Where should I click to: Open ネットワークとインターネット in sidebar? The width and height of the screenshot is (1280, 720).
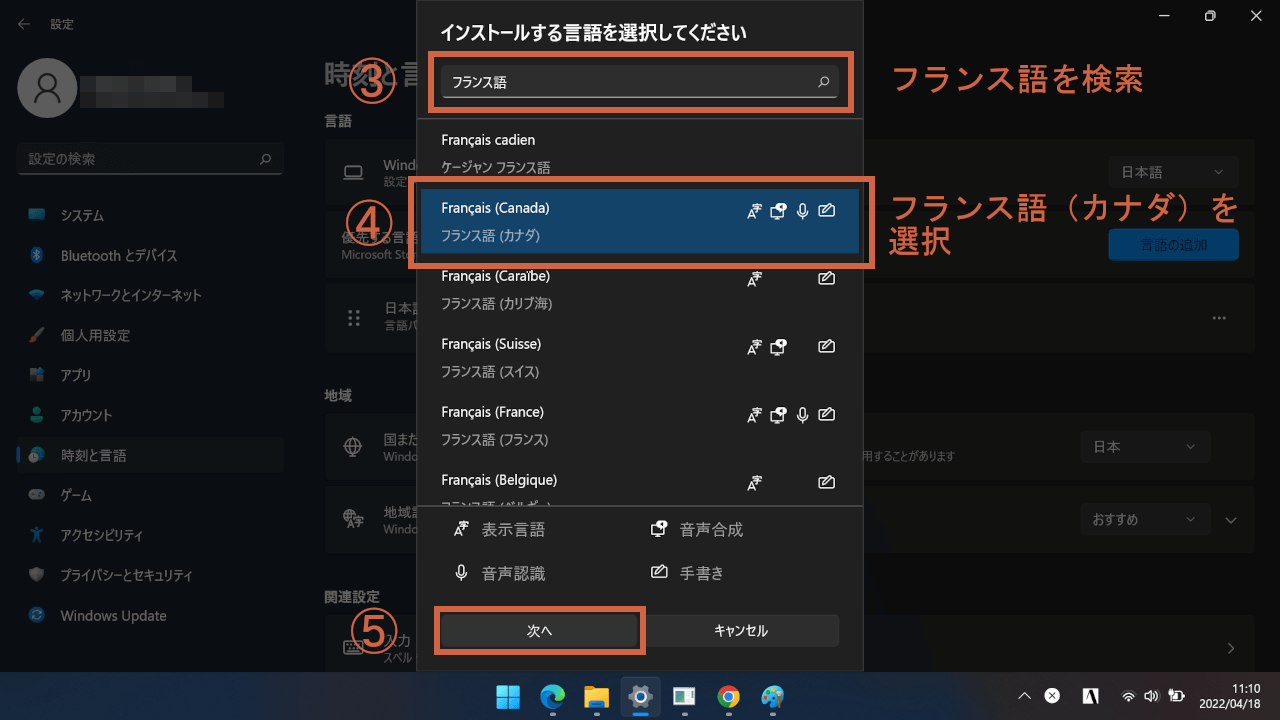[150, 295]
